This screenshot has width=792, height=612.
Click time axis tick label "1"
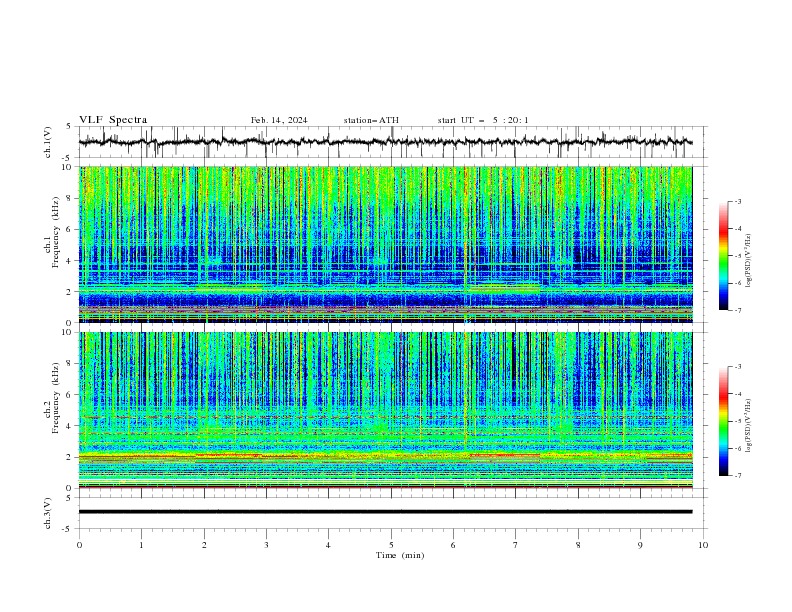[141, 545]
